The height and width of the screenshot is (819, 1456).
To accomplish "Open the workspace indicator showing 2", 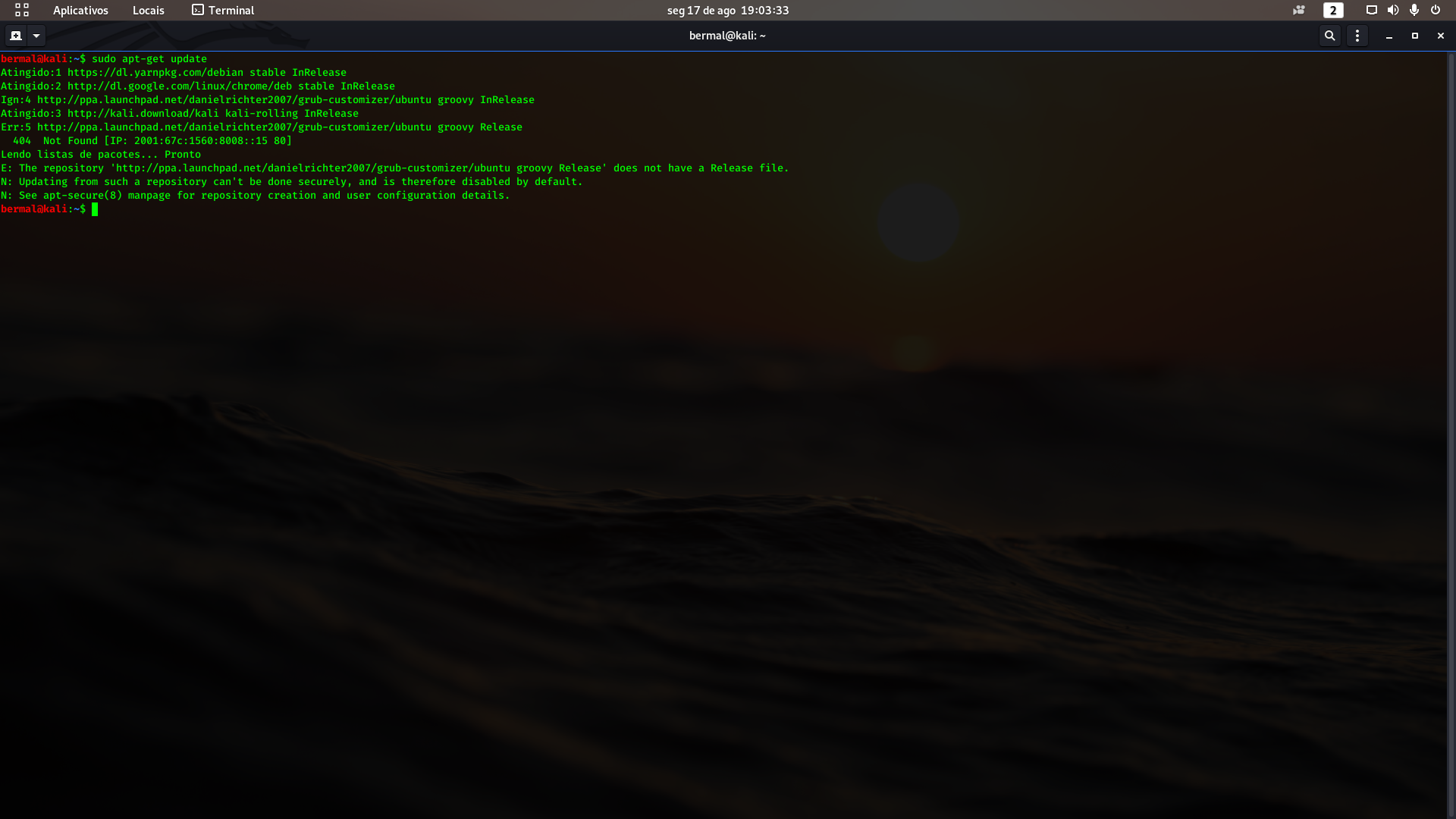I will [1333, 11].
